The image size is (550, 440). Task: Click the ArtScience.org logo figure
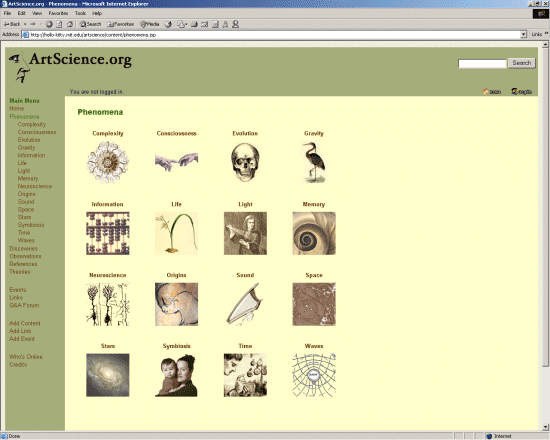tap(20, 68)
